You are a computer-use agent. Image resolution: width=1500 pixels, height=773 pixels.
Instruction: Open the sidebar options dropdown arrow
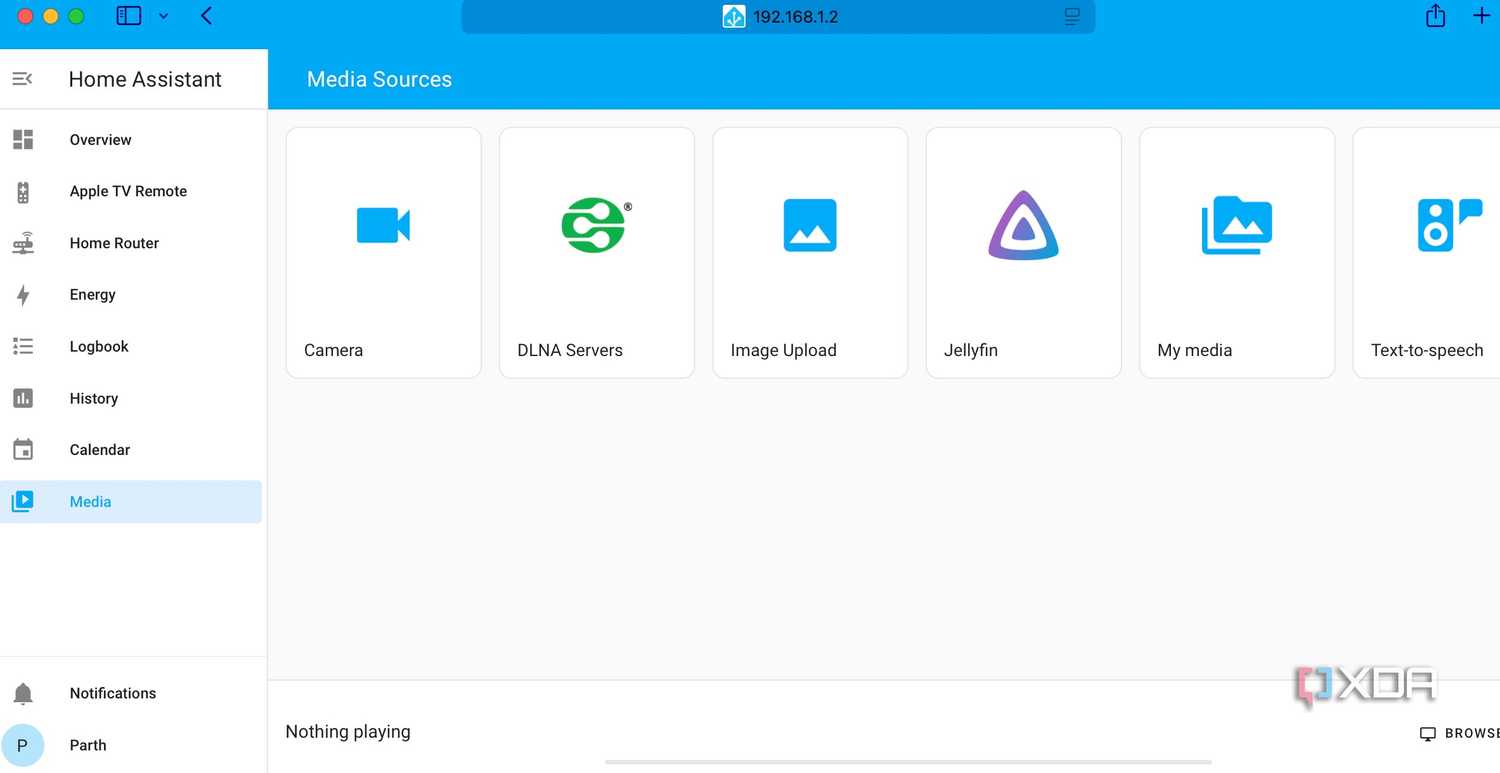164,16
